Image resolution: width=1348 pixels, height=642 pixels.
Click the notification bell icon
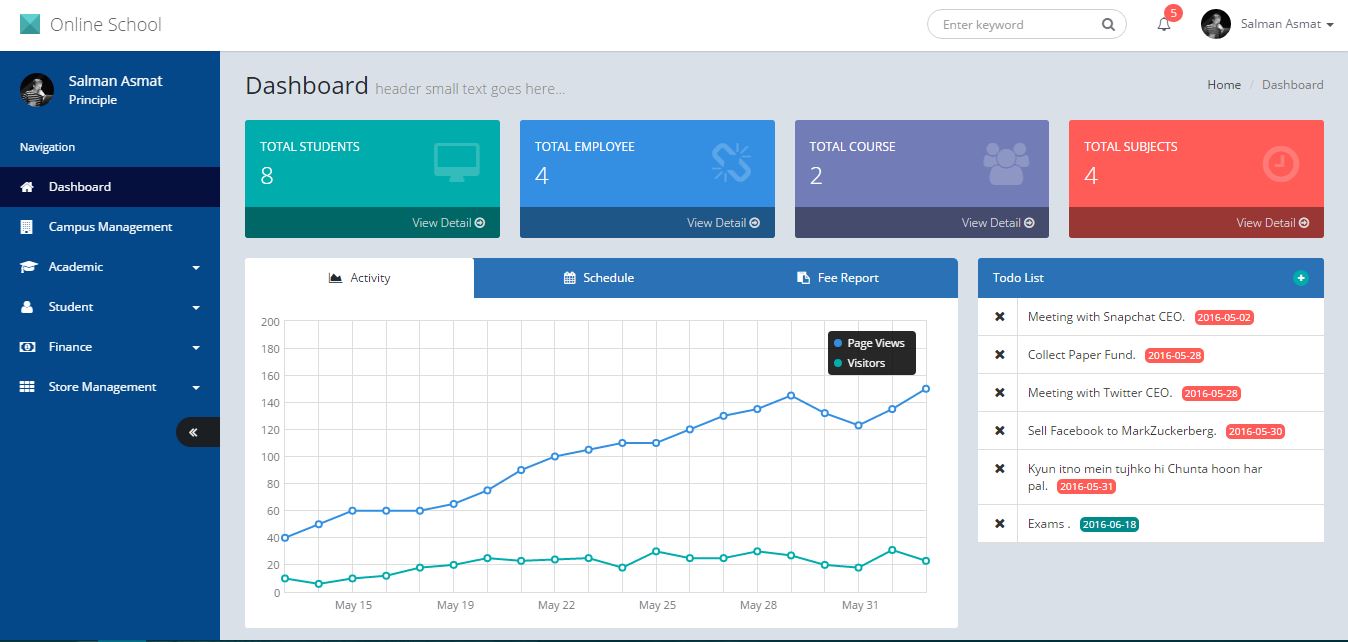pos(1163,25)
